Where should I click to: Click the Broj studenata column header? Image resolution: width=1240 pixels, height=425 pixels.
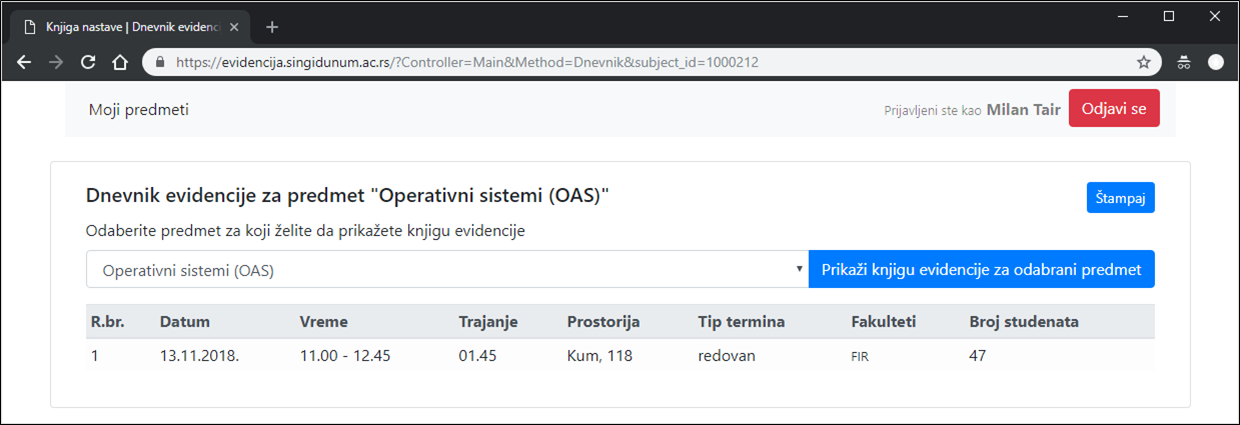coord(1024,322)
